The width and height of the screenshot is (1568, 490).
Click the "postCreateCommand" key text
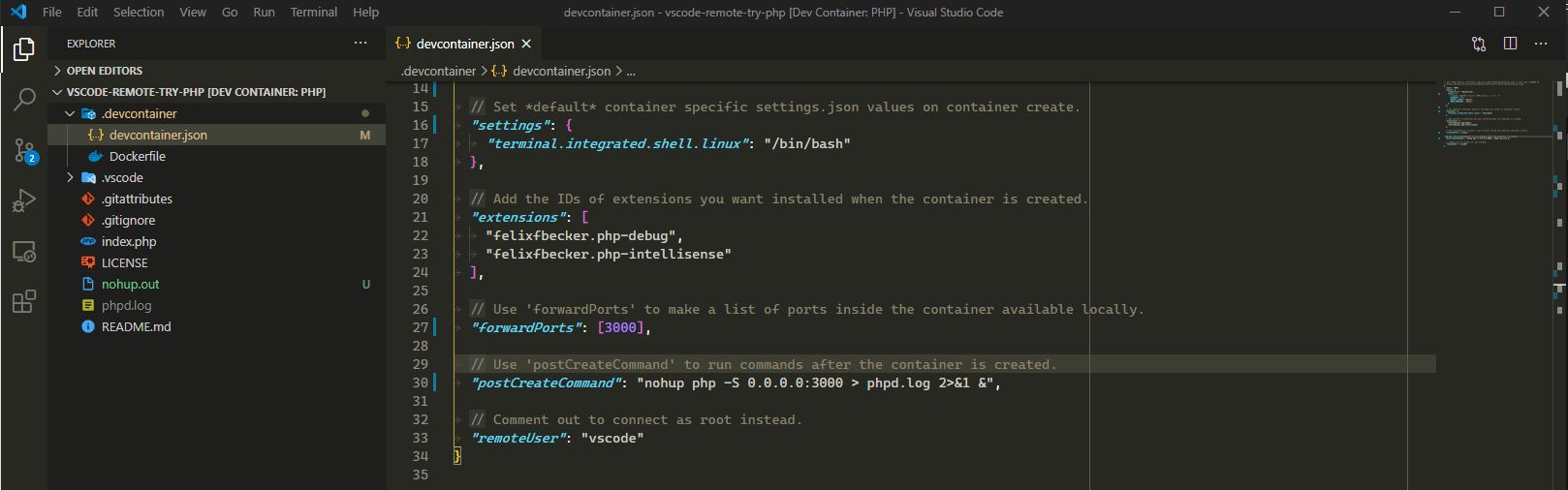547,383
